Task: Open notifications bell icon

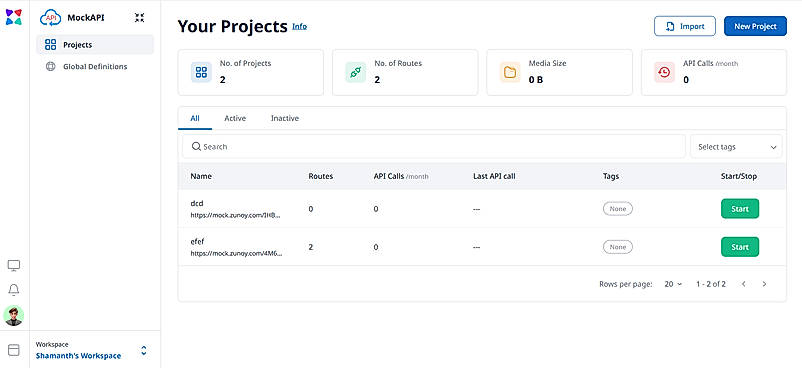Action: pos(14,290)
